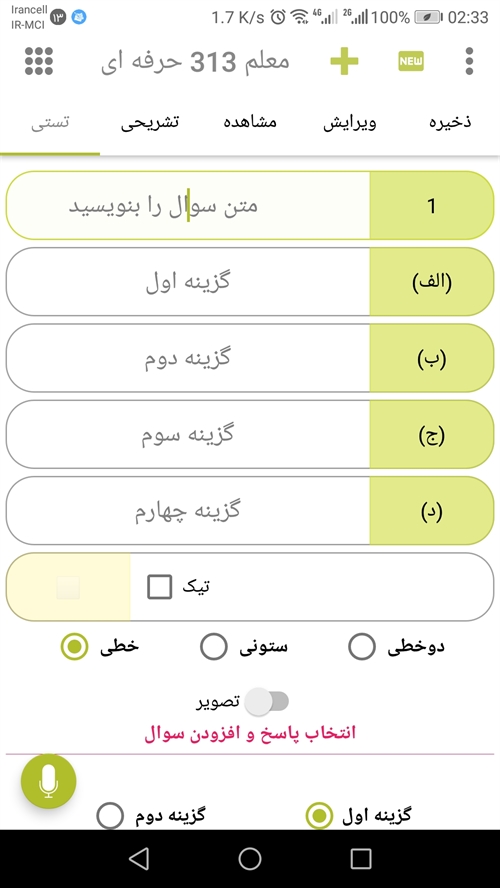Tap the NEW badge icon
Image resolution: width=500 pixels, height=888 pixels.
(411, 61)
